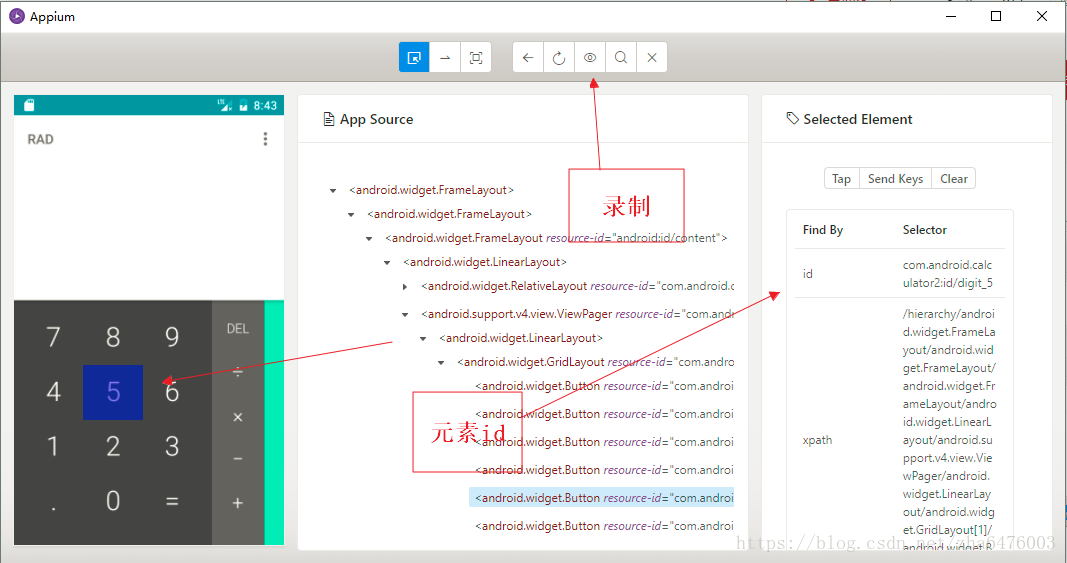
Task: Click the Send Keys button
Action: click(896, 178)
